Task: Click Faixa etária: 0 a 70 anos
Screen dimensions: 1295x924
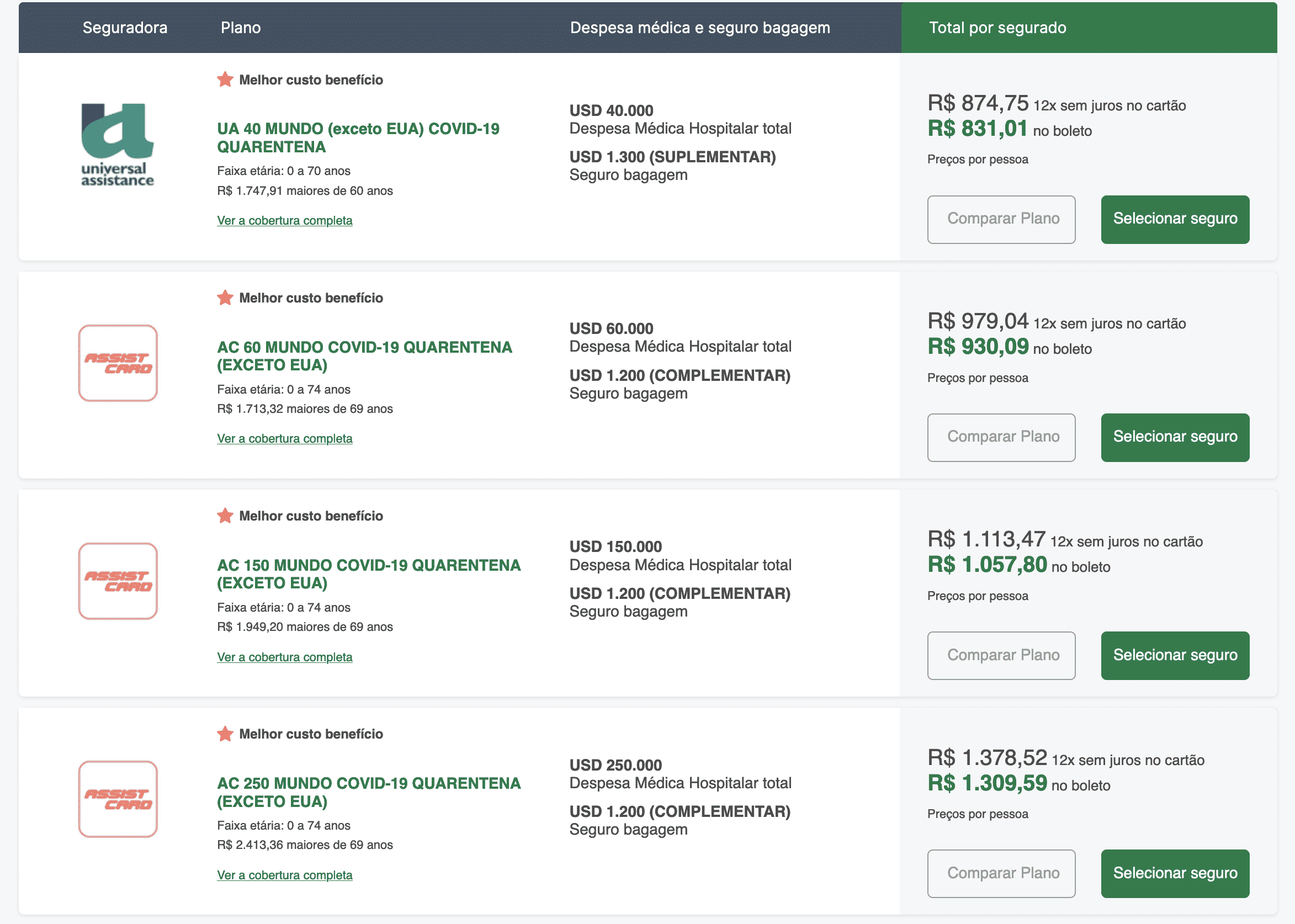Action: (283, 171)
